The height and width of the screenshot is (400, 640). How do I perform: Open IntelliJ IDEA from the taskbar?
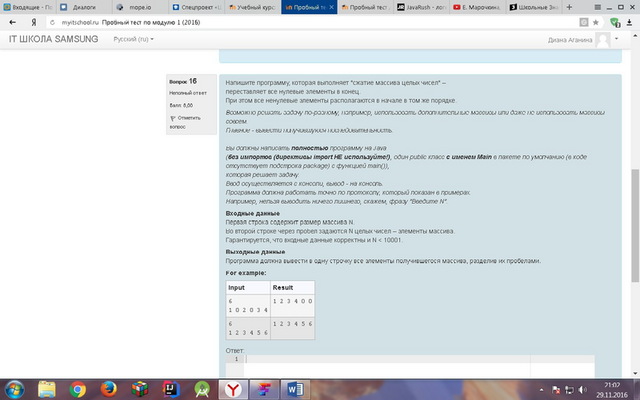pos(171,389)
